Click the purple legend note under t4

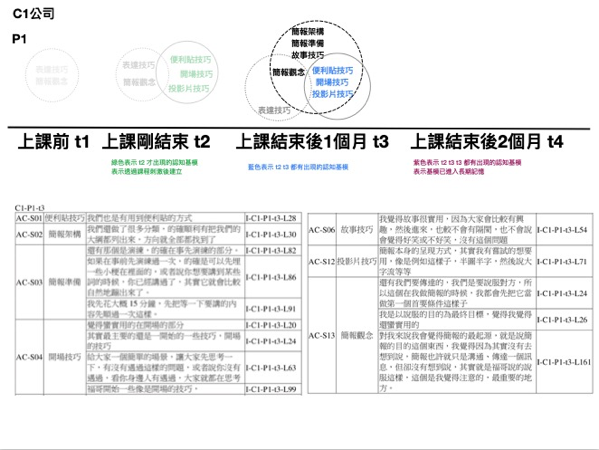click(x=467, y=167)
